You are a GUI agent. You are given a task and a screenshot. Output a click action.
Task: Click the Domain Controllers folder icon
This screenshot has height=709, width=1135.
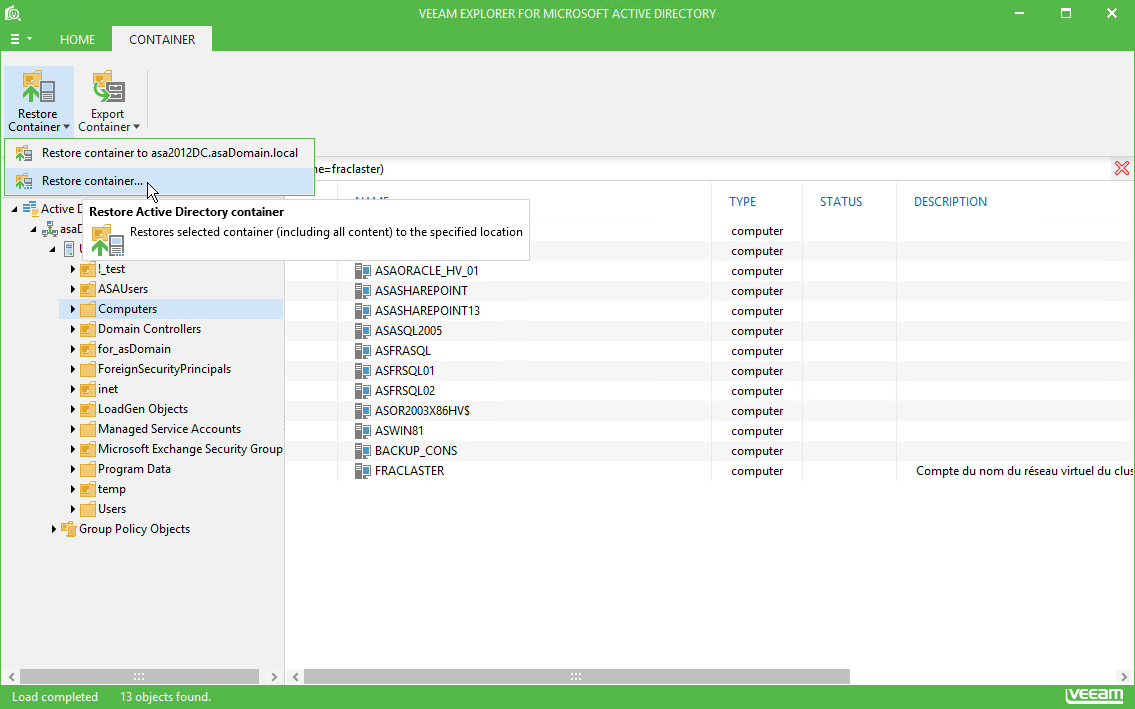click(x=88, y=329)
